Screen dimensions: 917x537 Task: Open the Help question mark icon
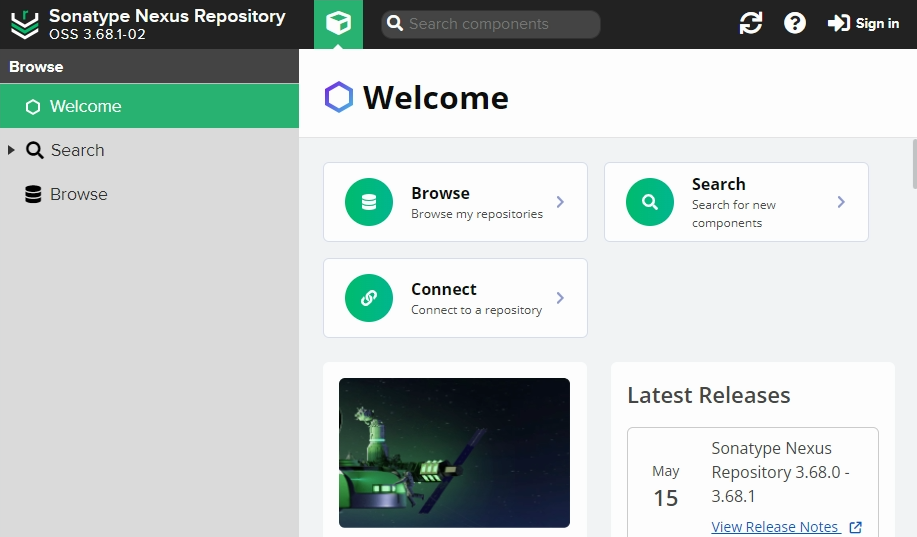tap(795, 23)
